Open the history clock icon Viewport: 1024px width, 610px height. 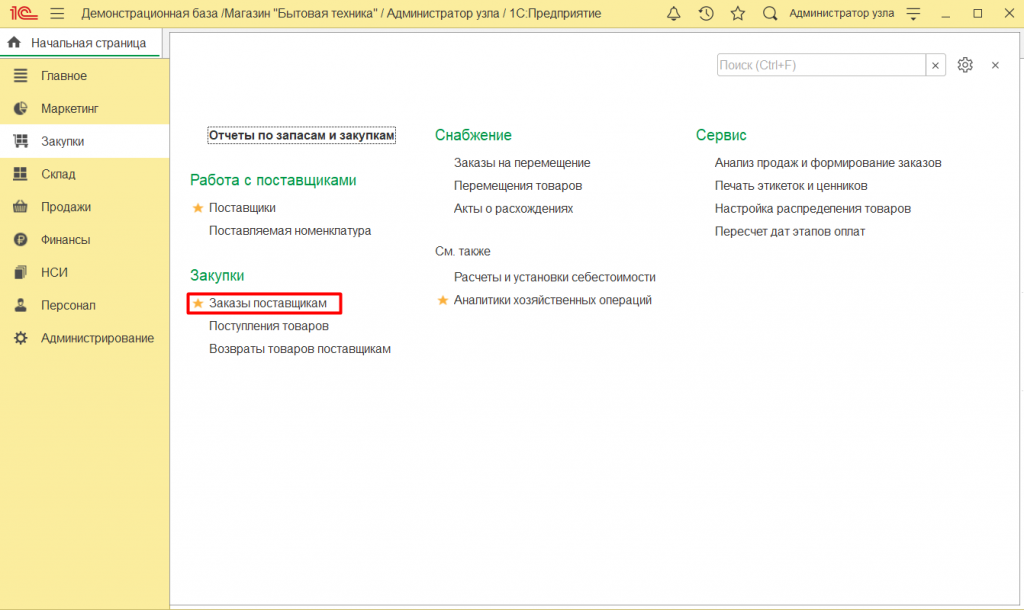706,13
